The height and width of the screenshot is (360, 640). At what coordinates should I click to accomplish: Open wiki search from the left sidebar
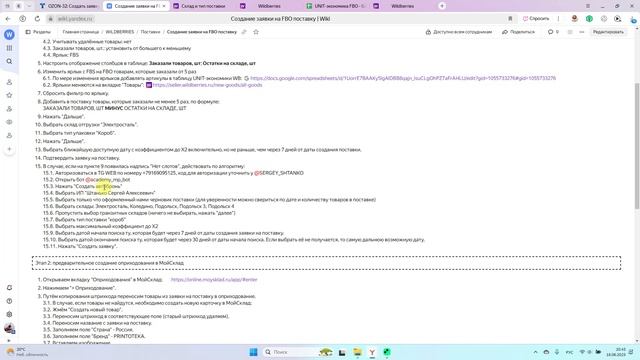coord(9,61)
